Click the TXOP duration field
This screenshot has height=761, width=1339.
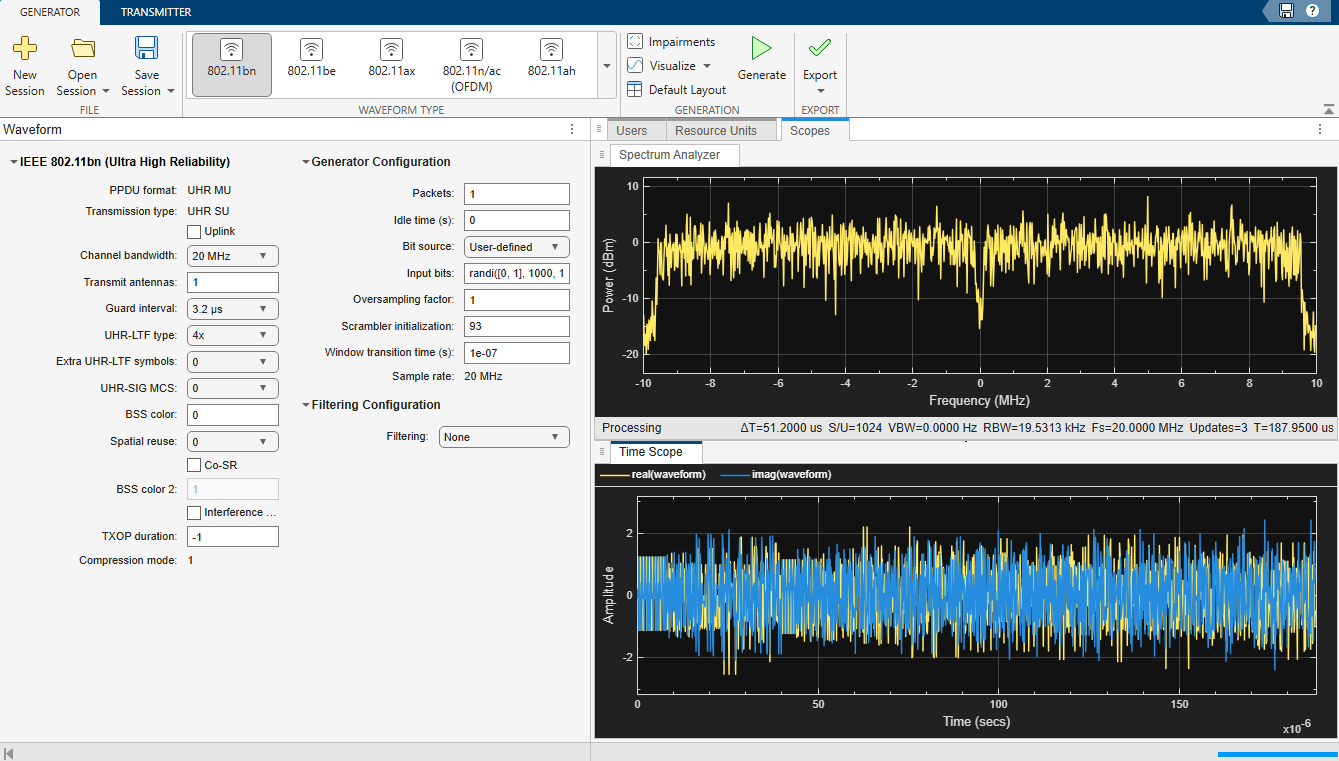[x=233, y=537]
